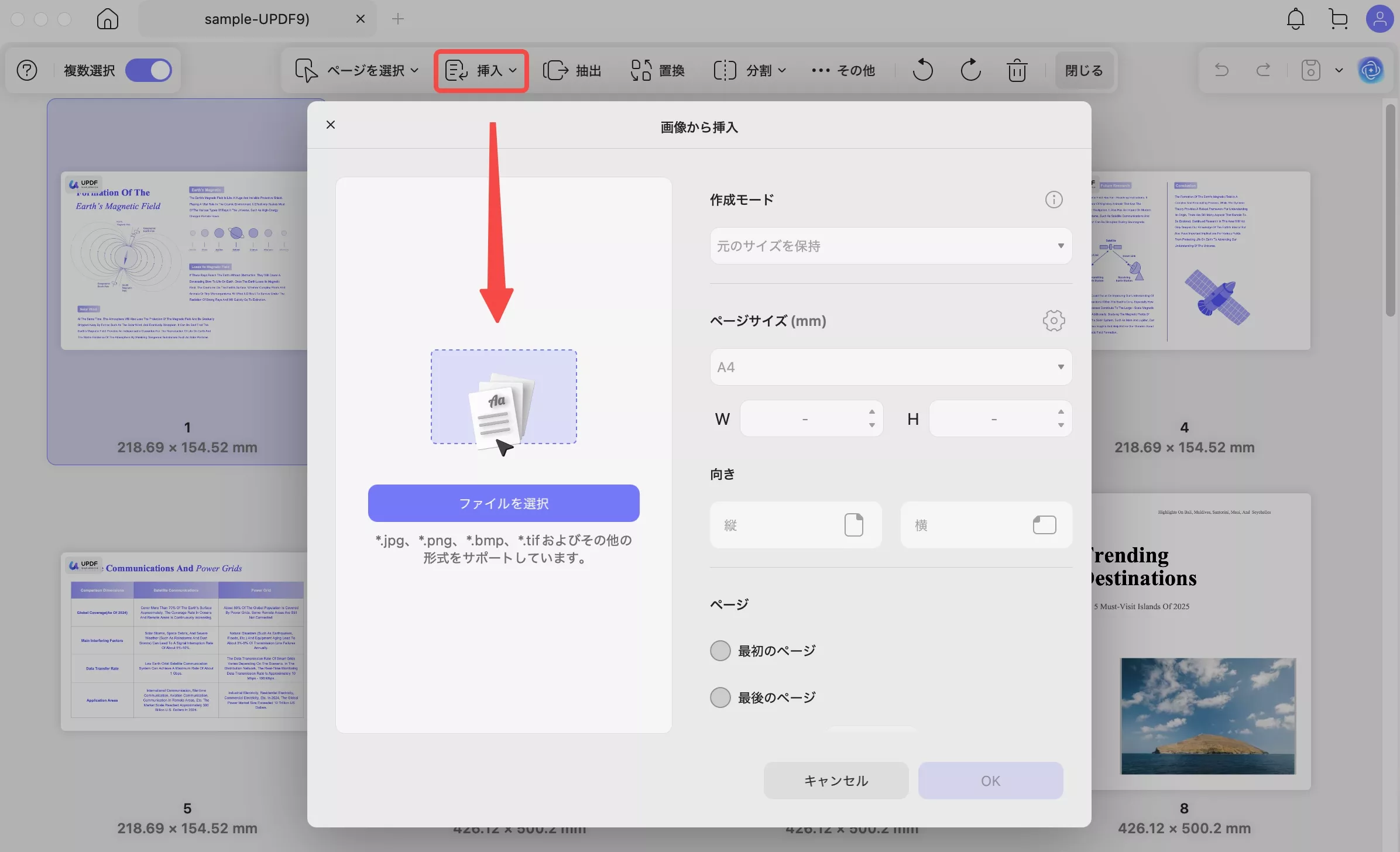Select the 最後のページ radio option

pyautogui.click(x=719, y=697)
